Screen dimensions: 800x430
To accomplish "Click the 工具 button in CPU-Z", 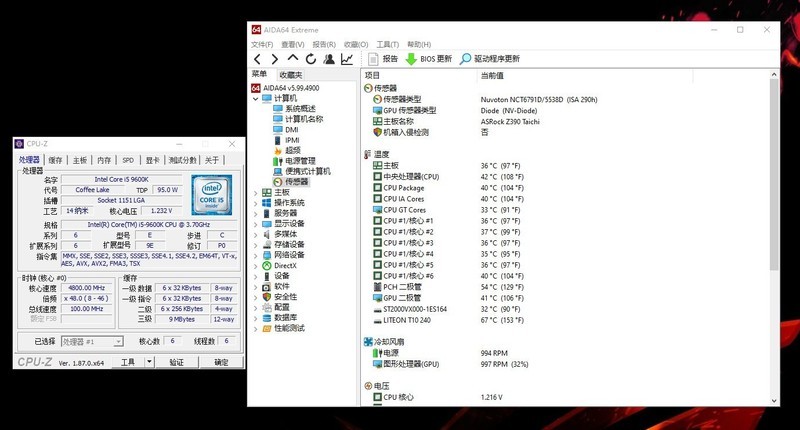I will (x=128, y=362).
